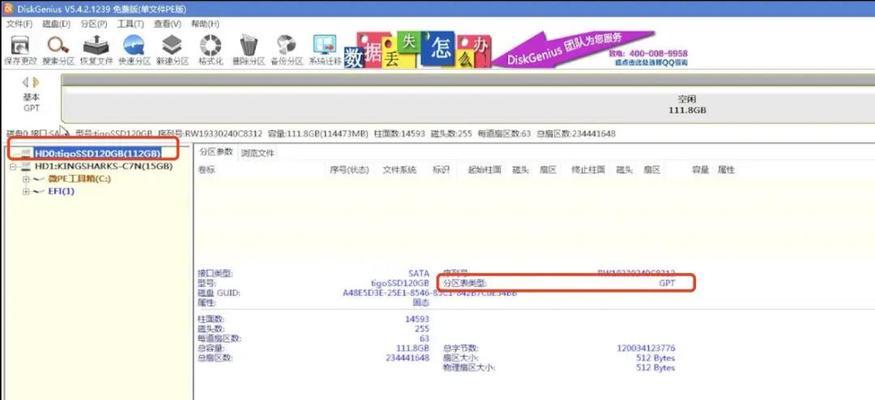Click total sectors value 234441648 in details
The image size is (875, 400).
point(407,358)
